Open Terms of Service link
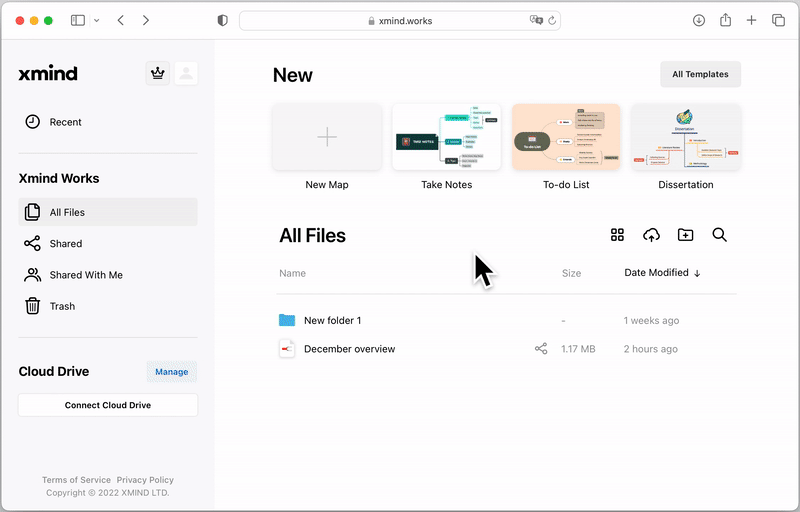This screenshot has height=512, width=800. tap(76, 480)
